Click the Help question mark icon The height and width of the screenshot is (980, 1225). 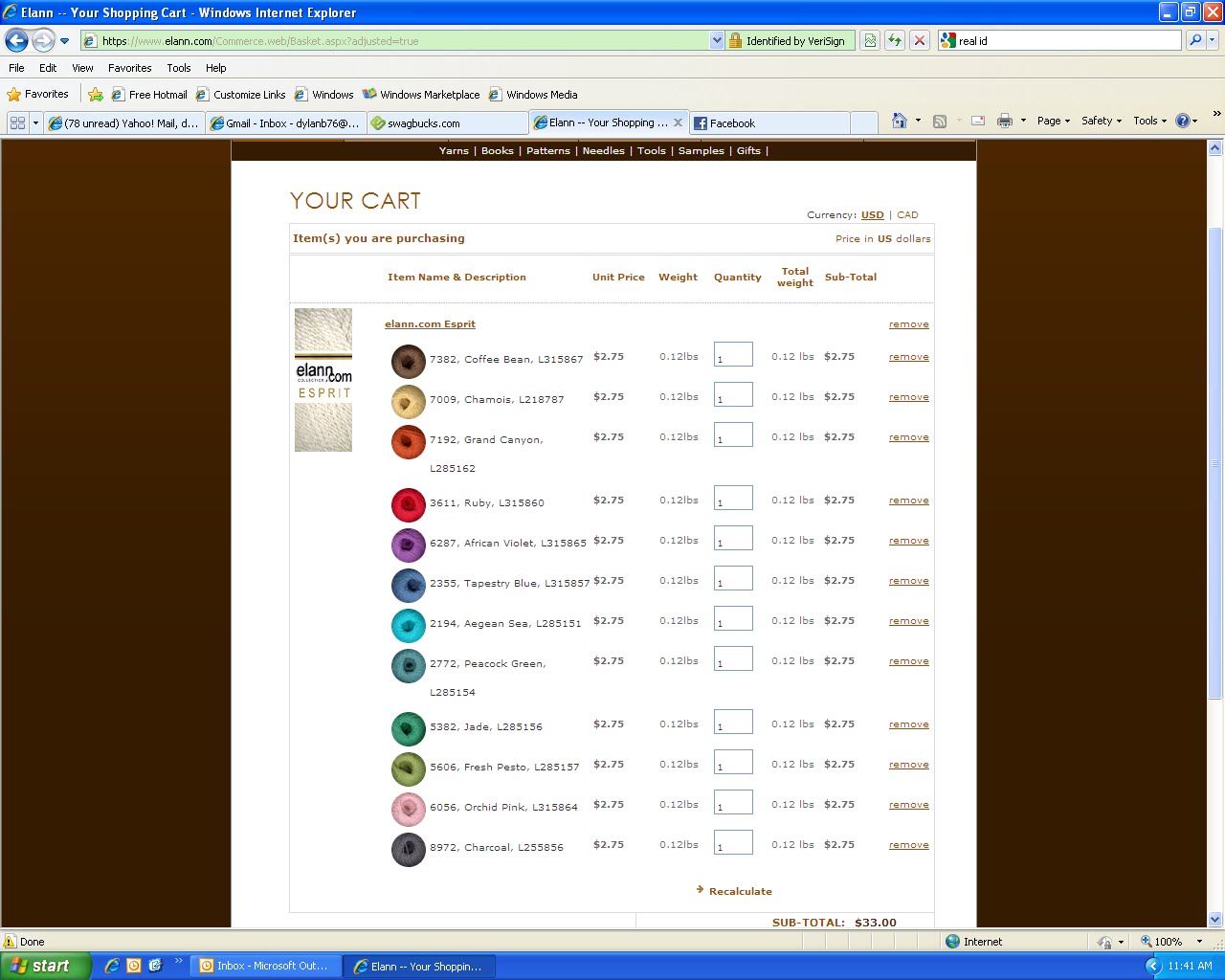[1183, 121]
